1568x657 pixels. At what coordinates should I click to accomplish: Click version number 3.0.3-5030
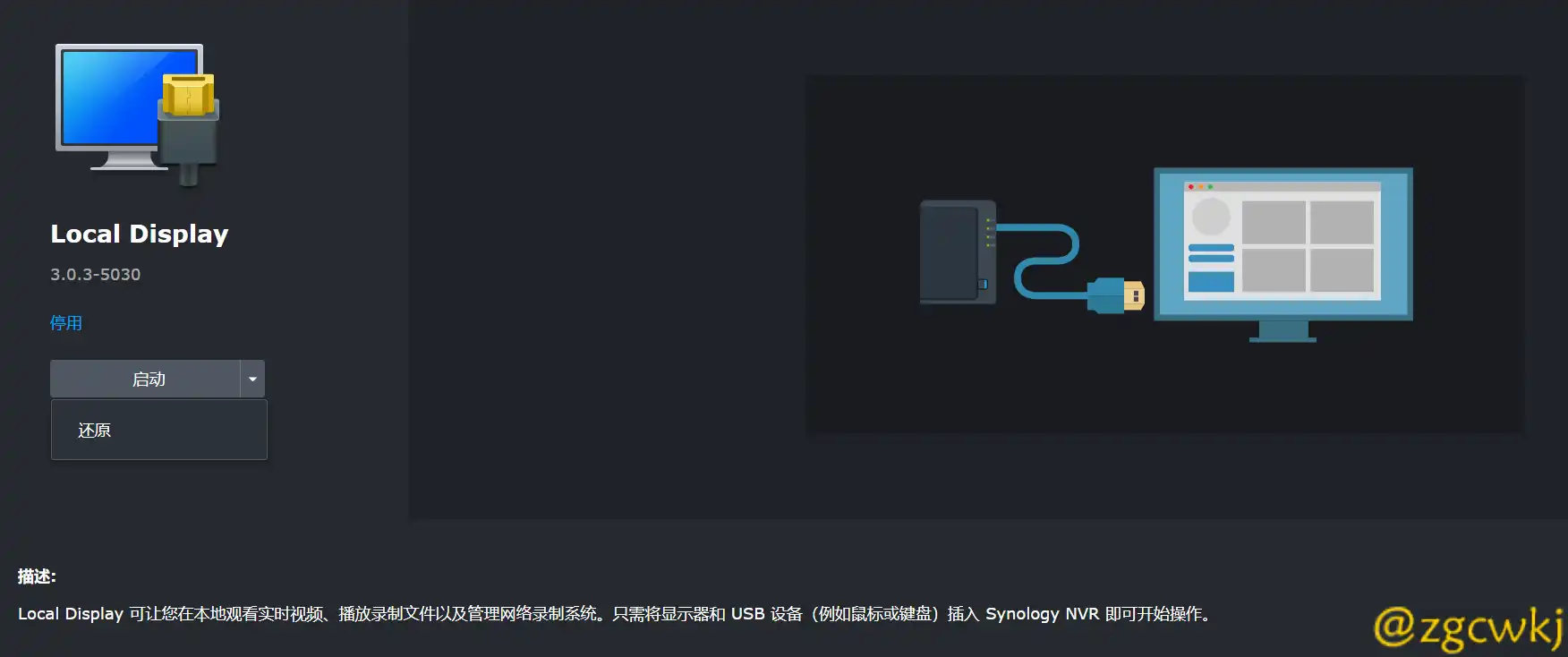click(96, 274)
